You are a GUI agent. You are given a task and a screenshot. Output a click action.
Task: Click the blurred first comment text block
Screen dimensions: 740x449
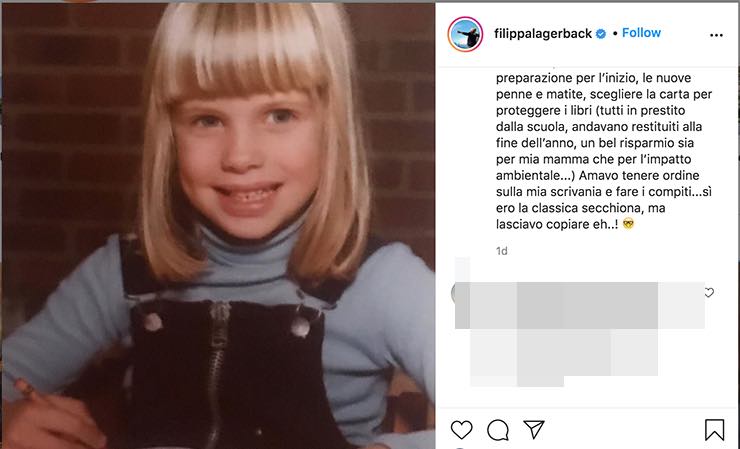coord(580,305)
